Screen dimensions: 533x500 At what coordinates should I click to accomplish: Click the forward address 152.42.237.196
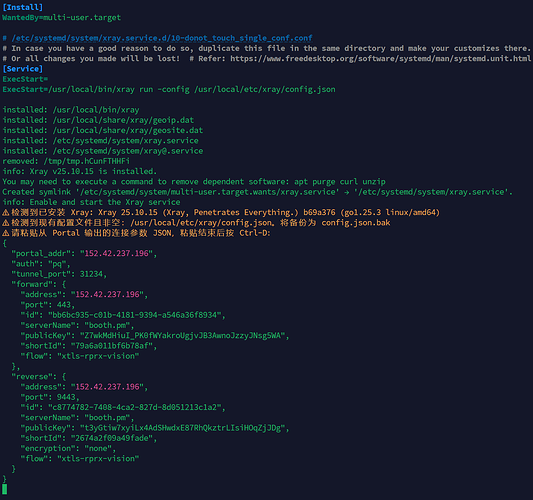pyautogui.click(x=107, y=294)
